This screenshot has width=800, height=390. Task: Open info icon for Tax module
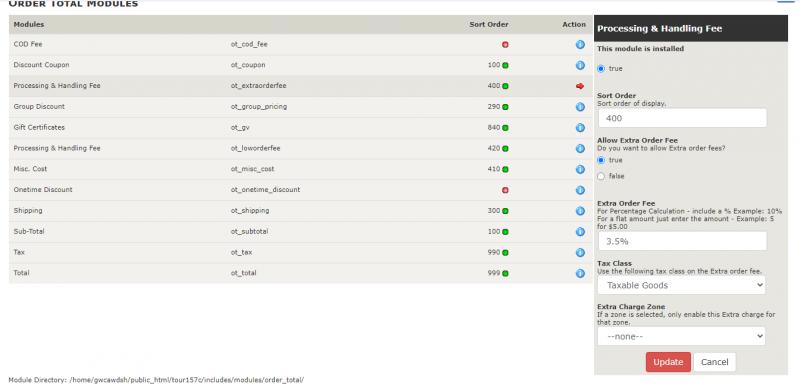tap(580, 252)
